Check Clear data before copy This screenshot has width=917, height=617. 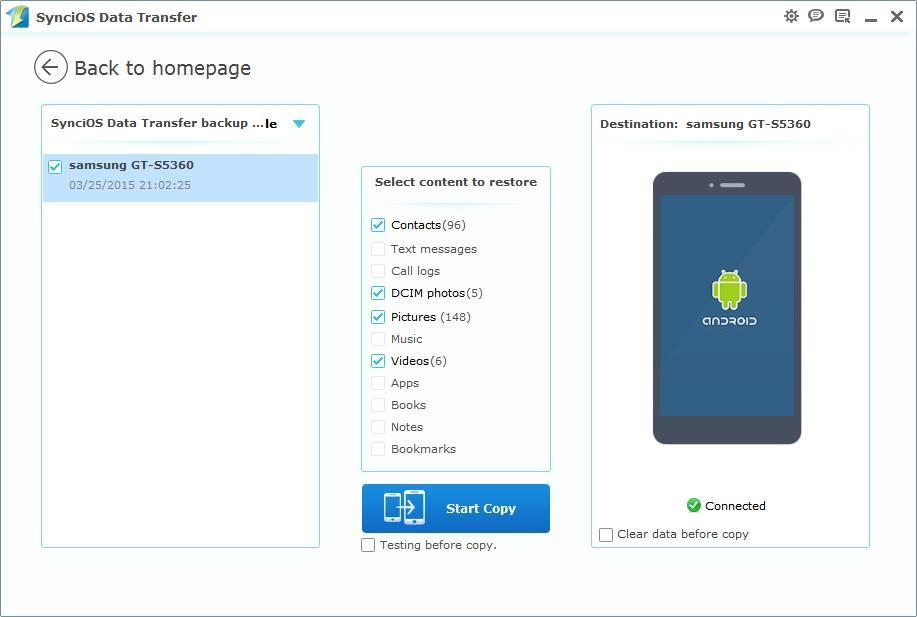pyautogui.click(x=606, y=534)
